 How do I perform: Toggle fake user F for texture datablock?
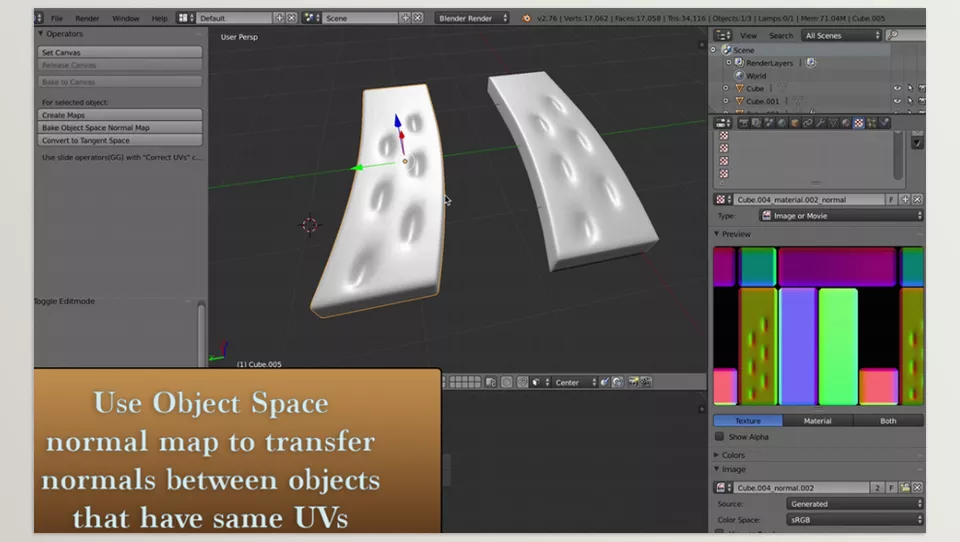point(891,200)
